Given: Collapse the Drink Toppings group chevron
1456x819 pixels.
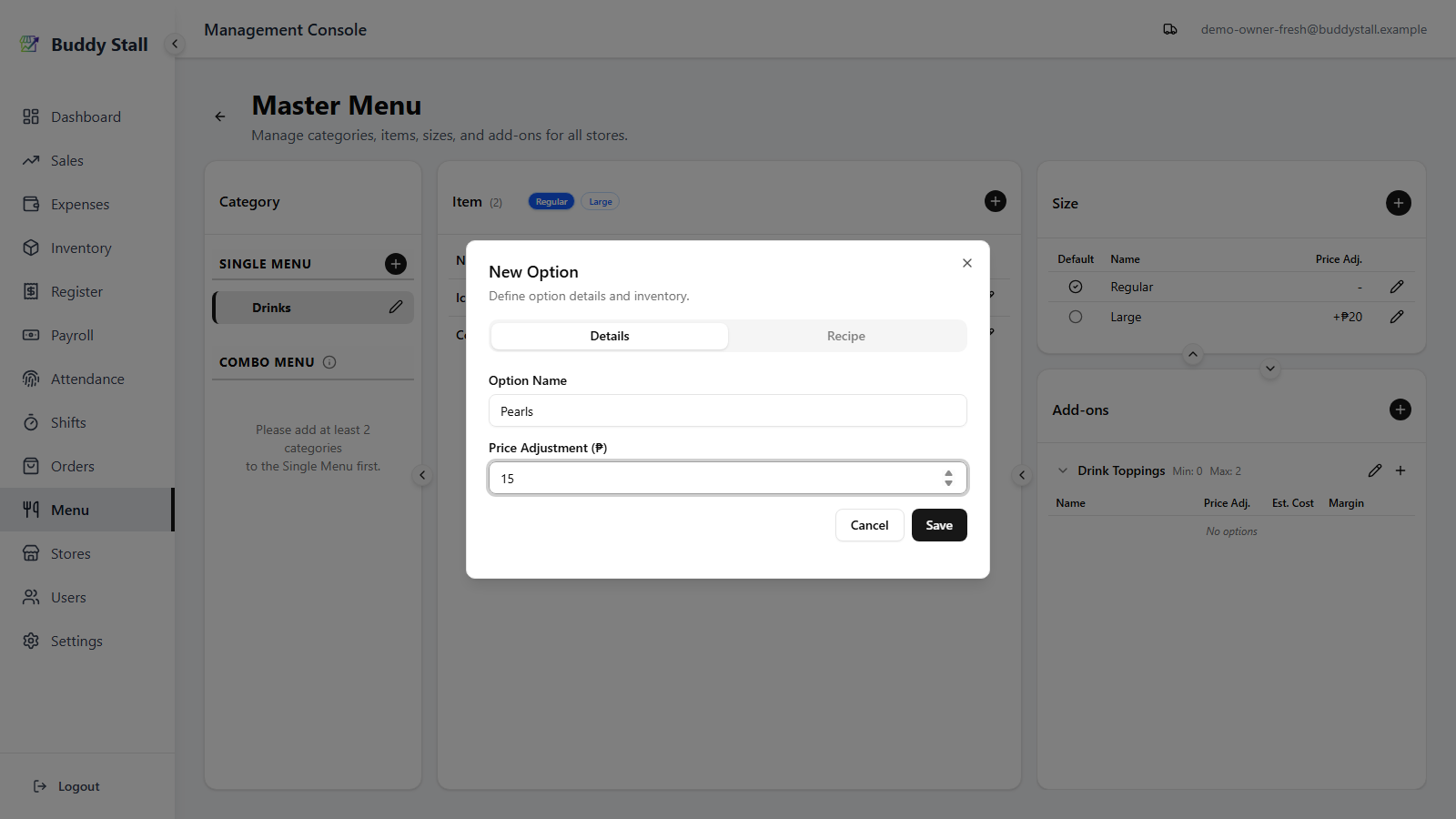Looking at the screenshot, I should tap(1062, 470).
